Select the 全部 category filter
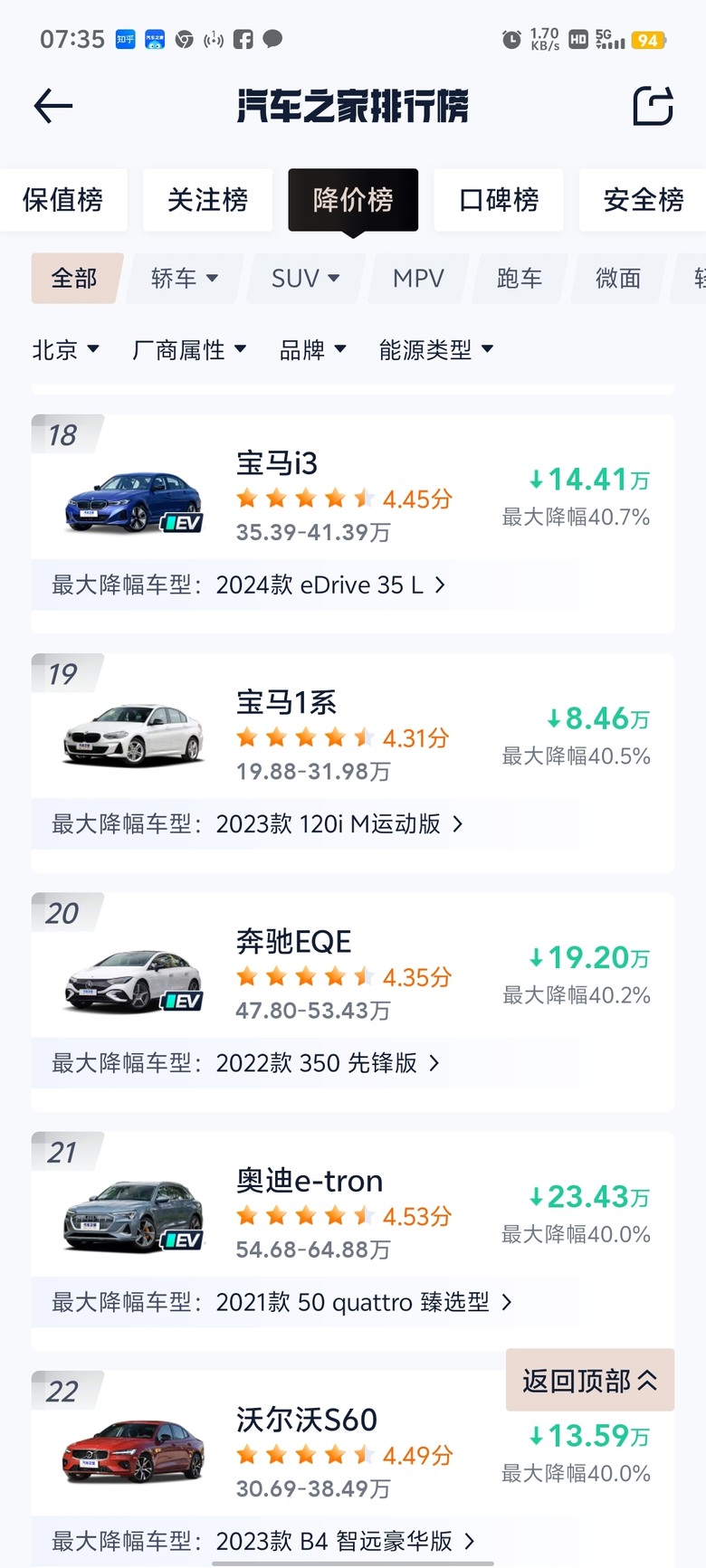 click(x=75, y=278)
